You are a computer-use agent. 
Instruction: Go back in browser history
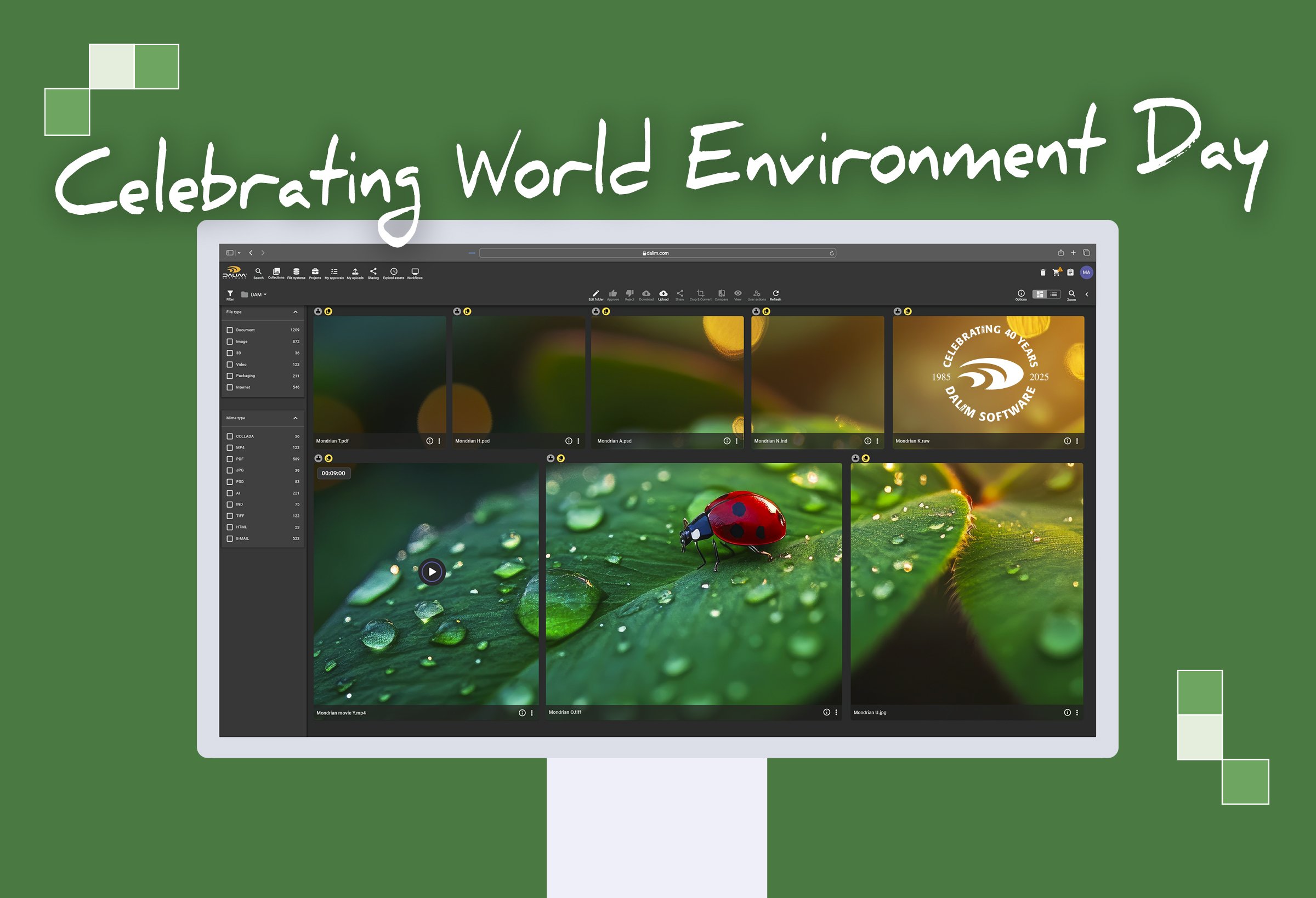250,253
